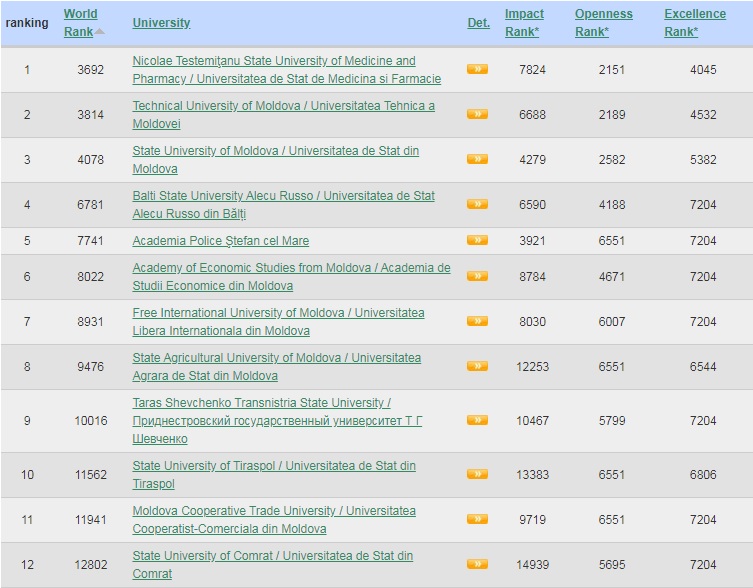
Task: Select world rank value 12802
Action: (91, 564)
